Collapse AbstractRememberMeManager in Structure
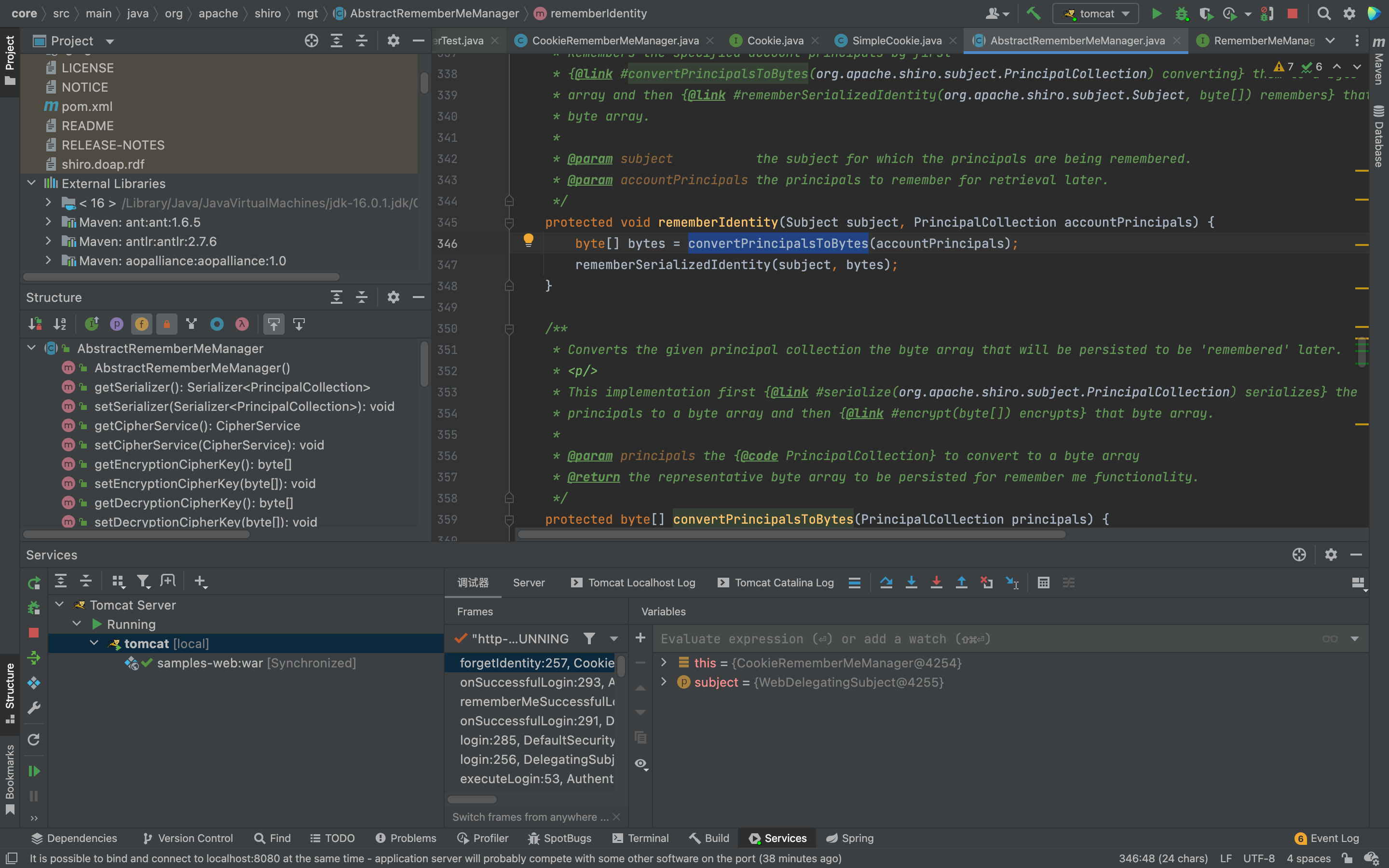This screenshot has height=868, width=1389. tap(31, 348)
